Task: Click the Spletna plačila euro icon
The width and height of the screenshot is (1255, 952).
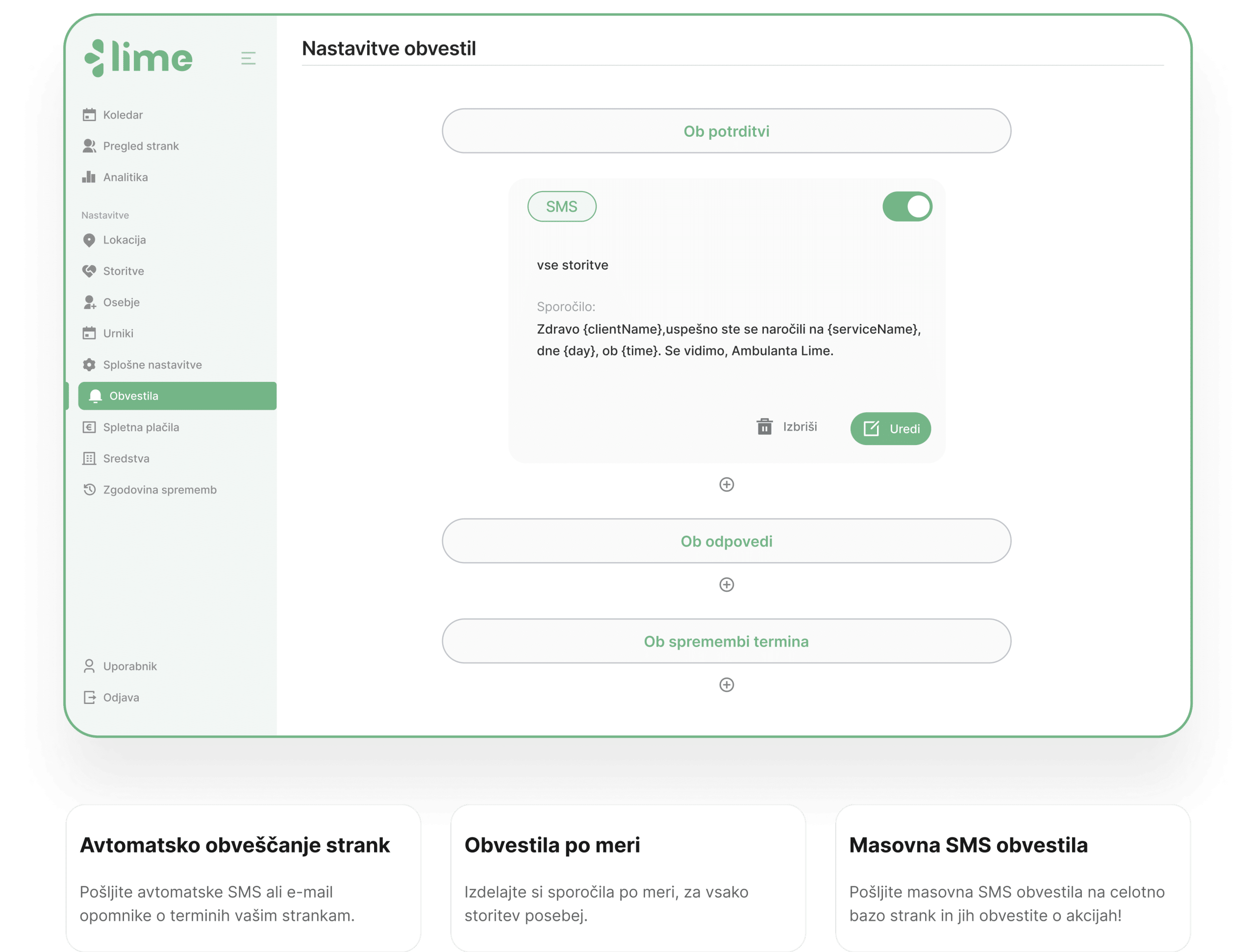Action: point(89,427)
